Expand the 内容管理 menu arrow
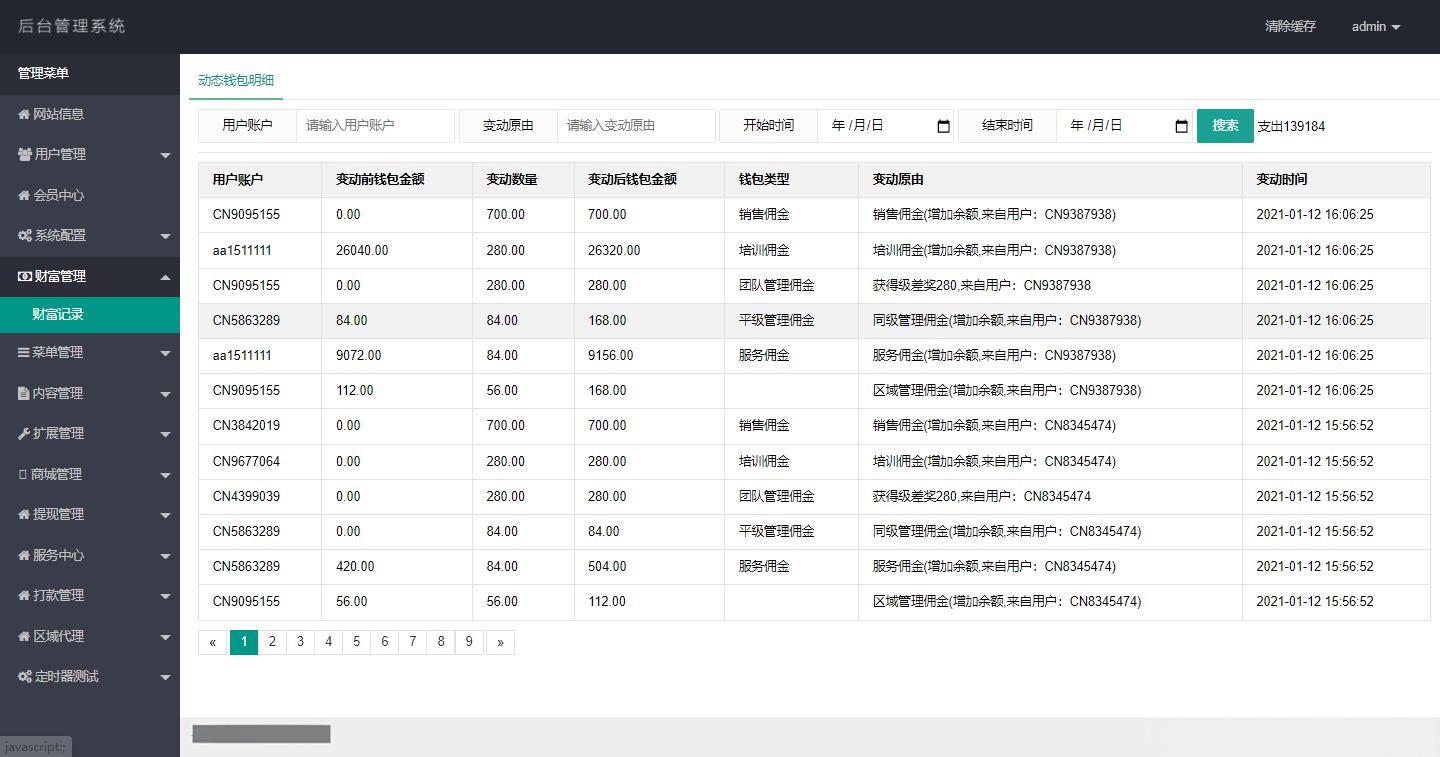 pyautogui.click(x=165, y=394)
